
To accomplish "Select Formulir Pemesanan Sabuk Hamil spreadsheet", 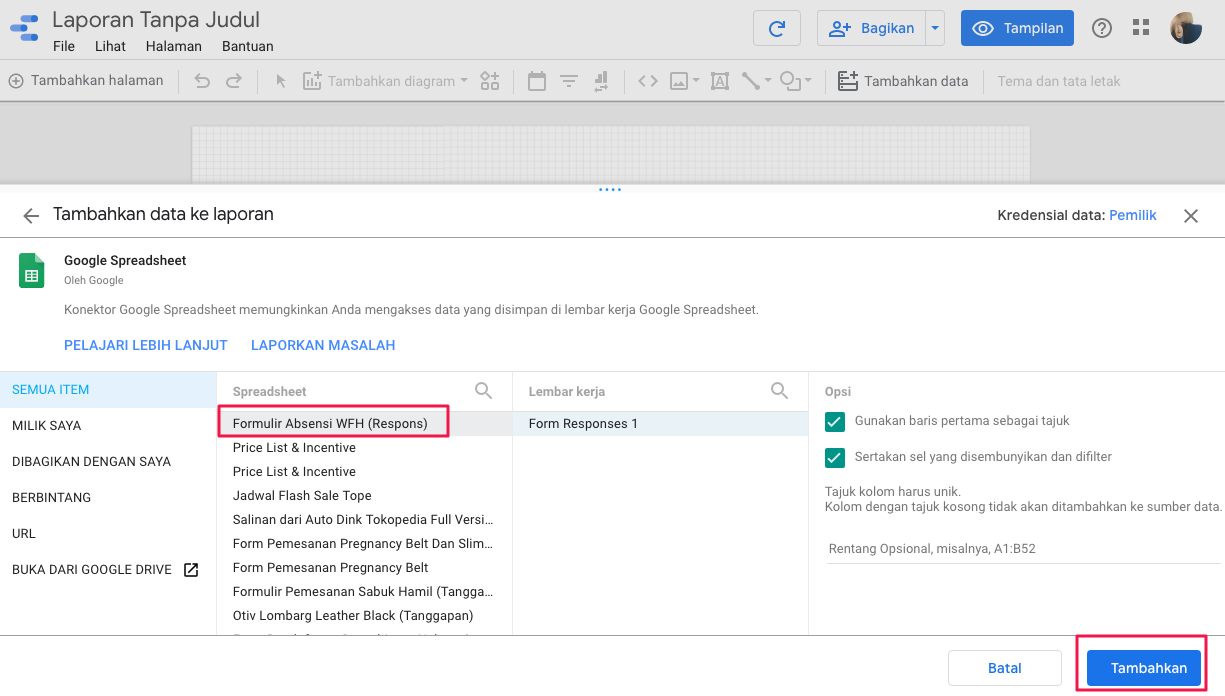I will click(364, 591).
